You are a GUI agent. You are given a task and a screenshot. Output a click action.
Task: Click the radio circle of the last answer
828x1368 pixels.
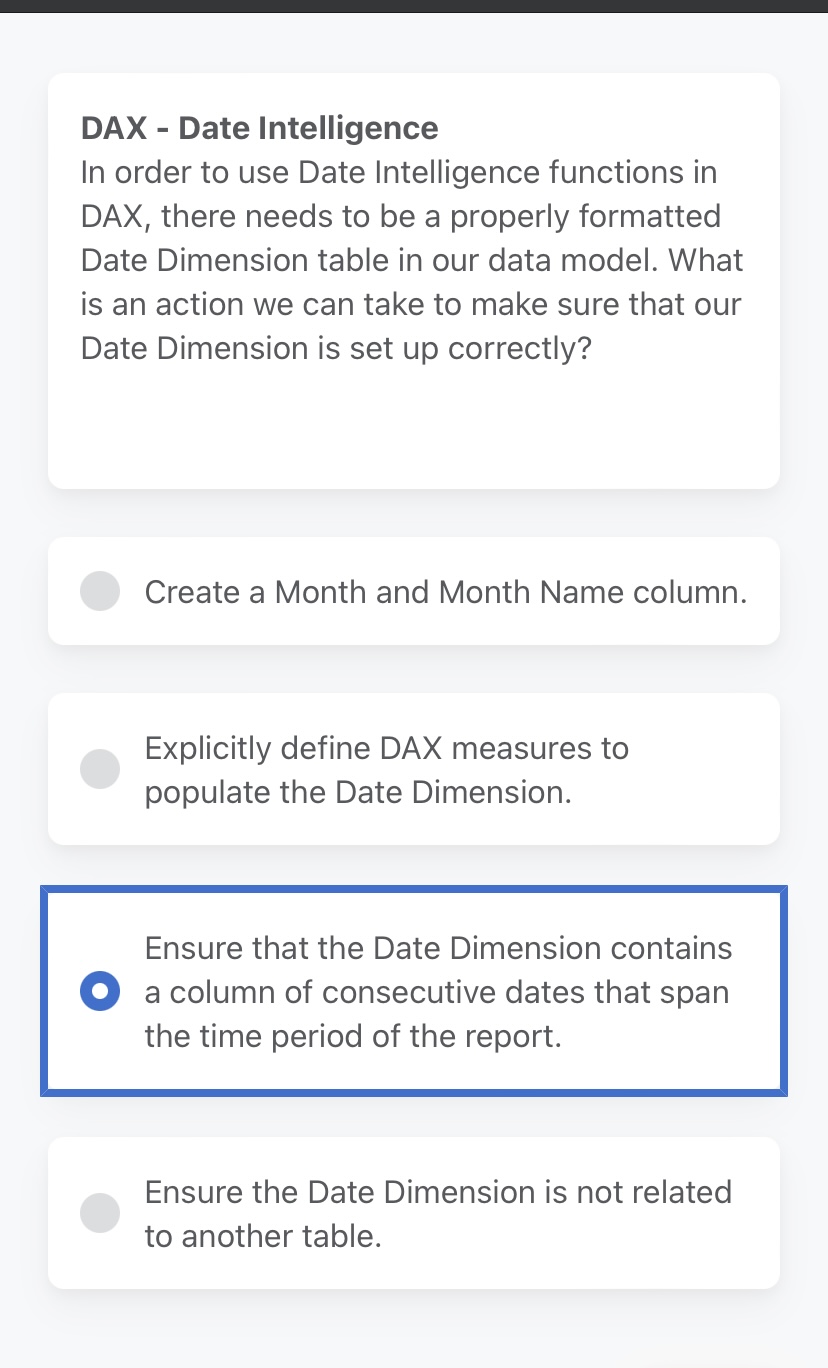100,1212
